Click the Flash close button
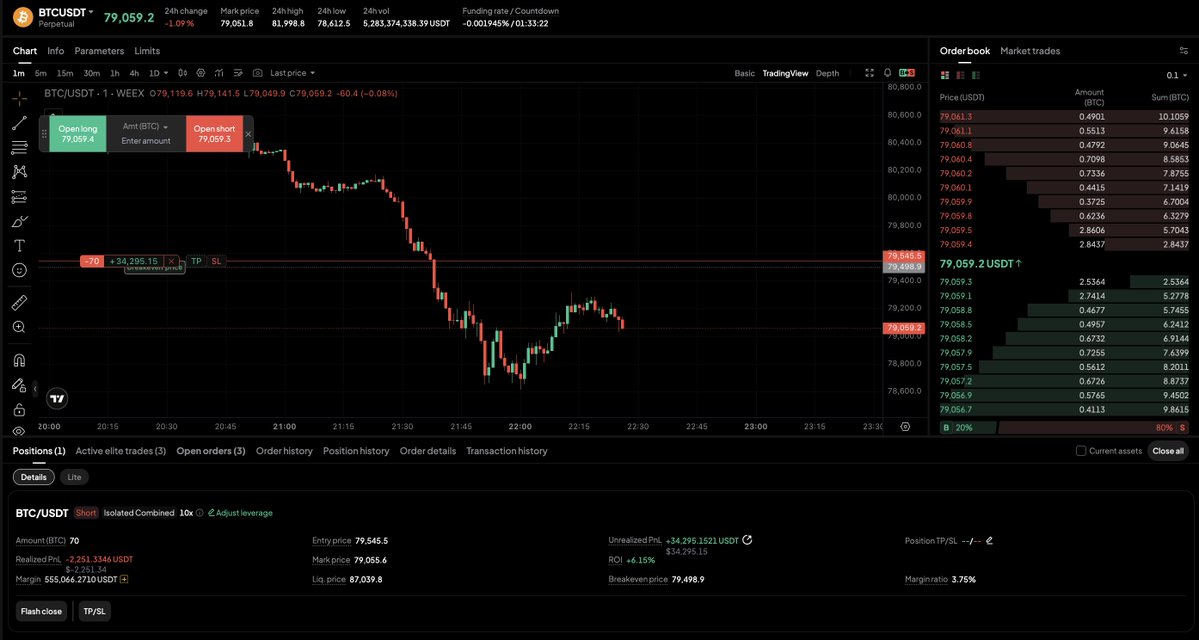 point(41,611)
